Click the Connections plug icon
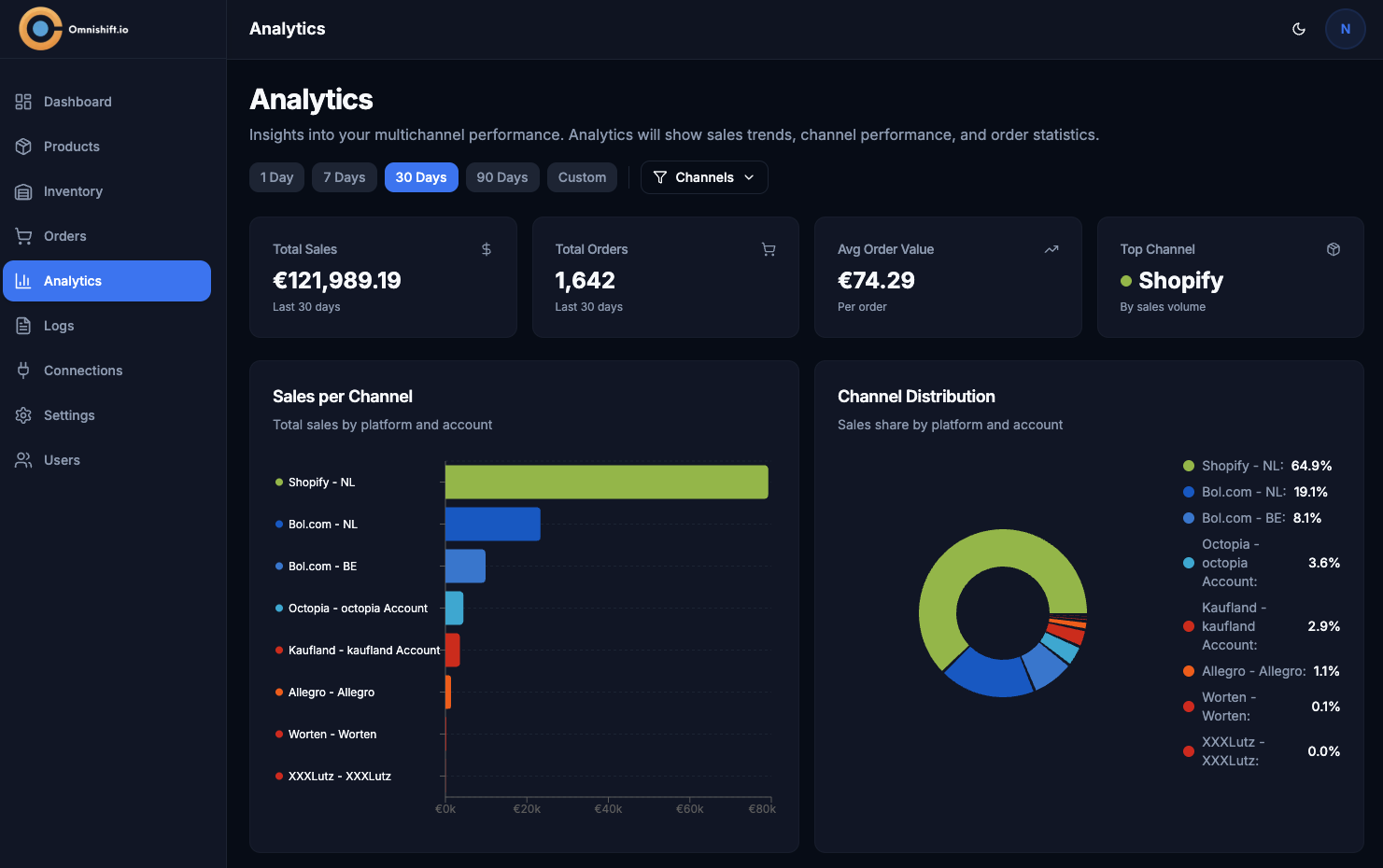This screenshot has height=868, width=1383. pos(23,371)
